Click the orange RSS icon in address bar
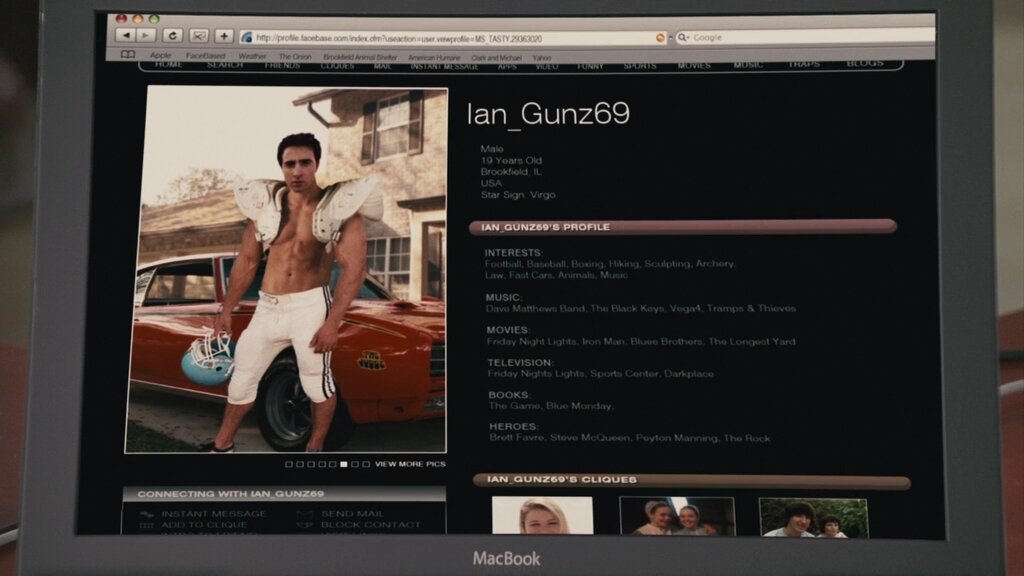This screenshot has height=576, width=1024. tap(660, 37)
